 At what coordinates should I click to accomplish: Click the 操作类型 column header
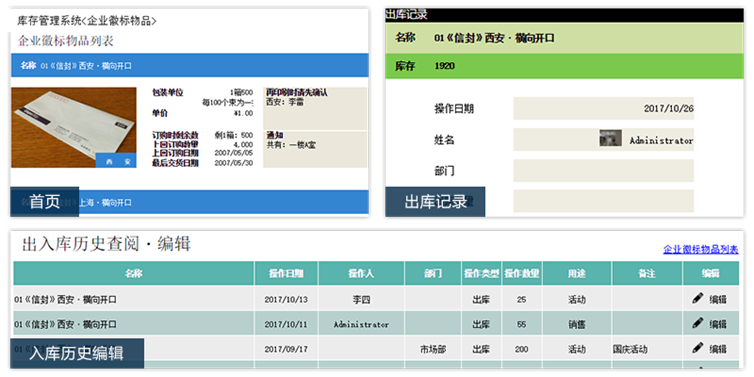pos(481,274)
